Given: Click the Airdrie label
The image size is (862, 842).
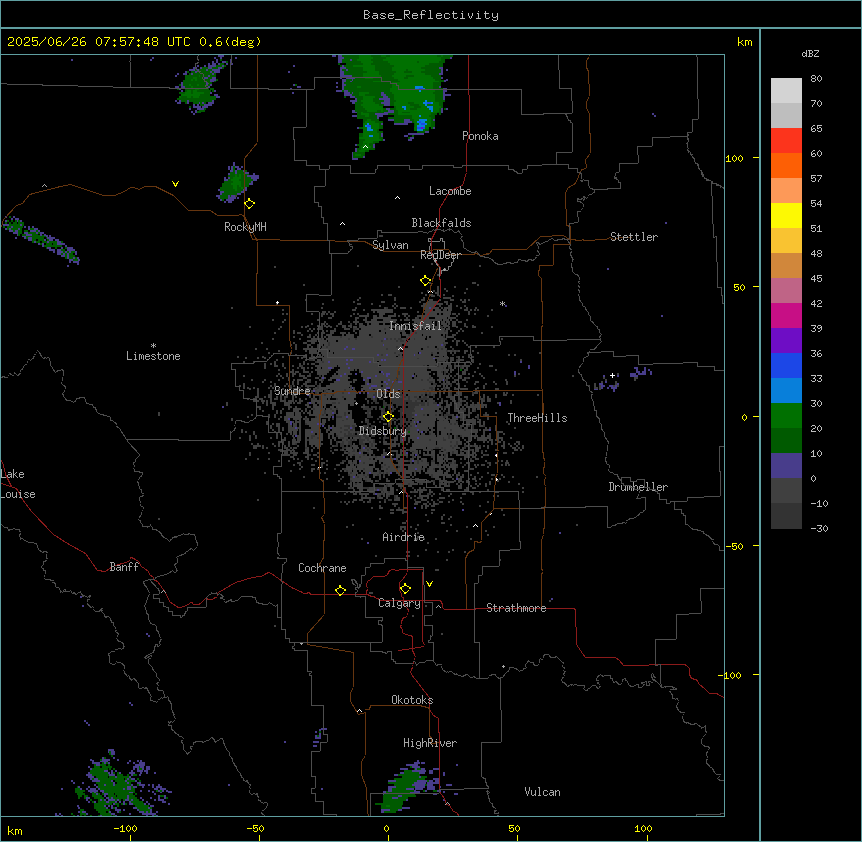Looking at the screenshot, I should (x=404, y=537).
